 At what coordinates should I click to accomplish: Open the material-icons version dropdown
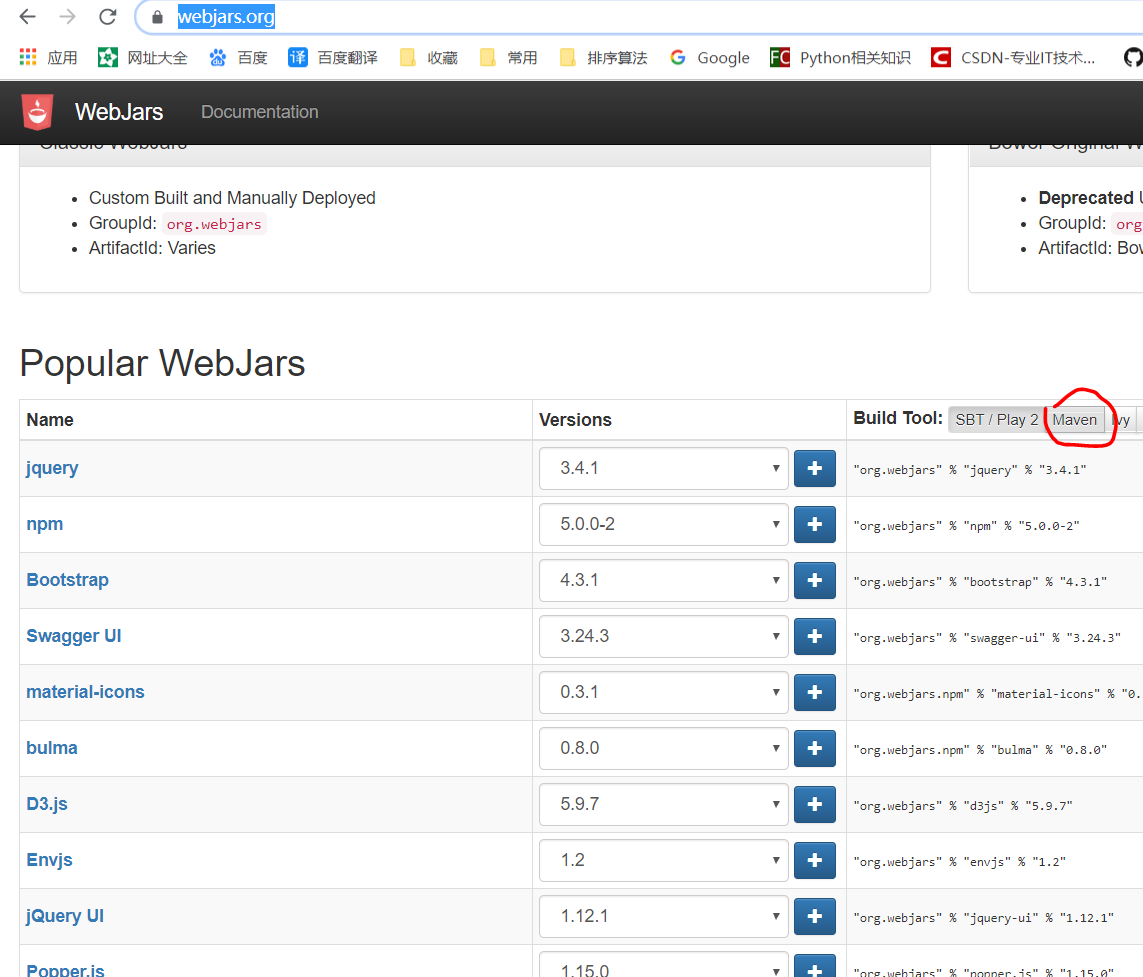tap(664, 693)
